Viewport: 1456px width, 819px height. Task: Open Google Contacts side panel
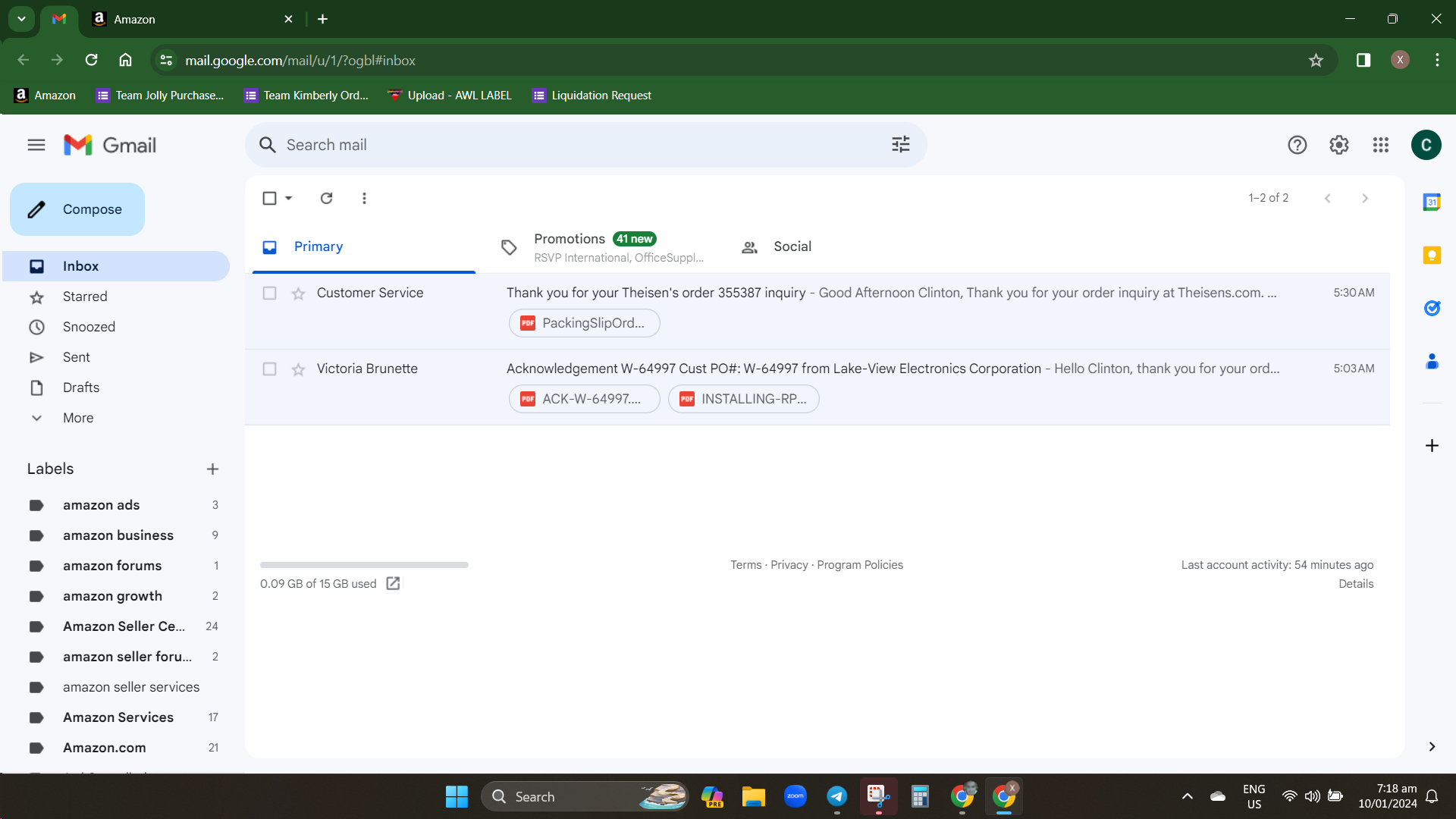[x=1432, y=362]
